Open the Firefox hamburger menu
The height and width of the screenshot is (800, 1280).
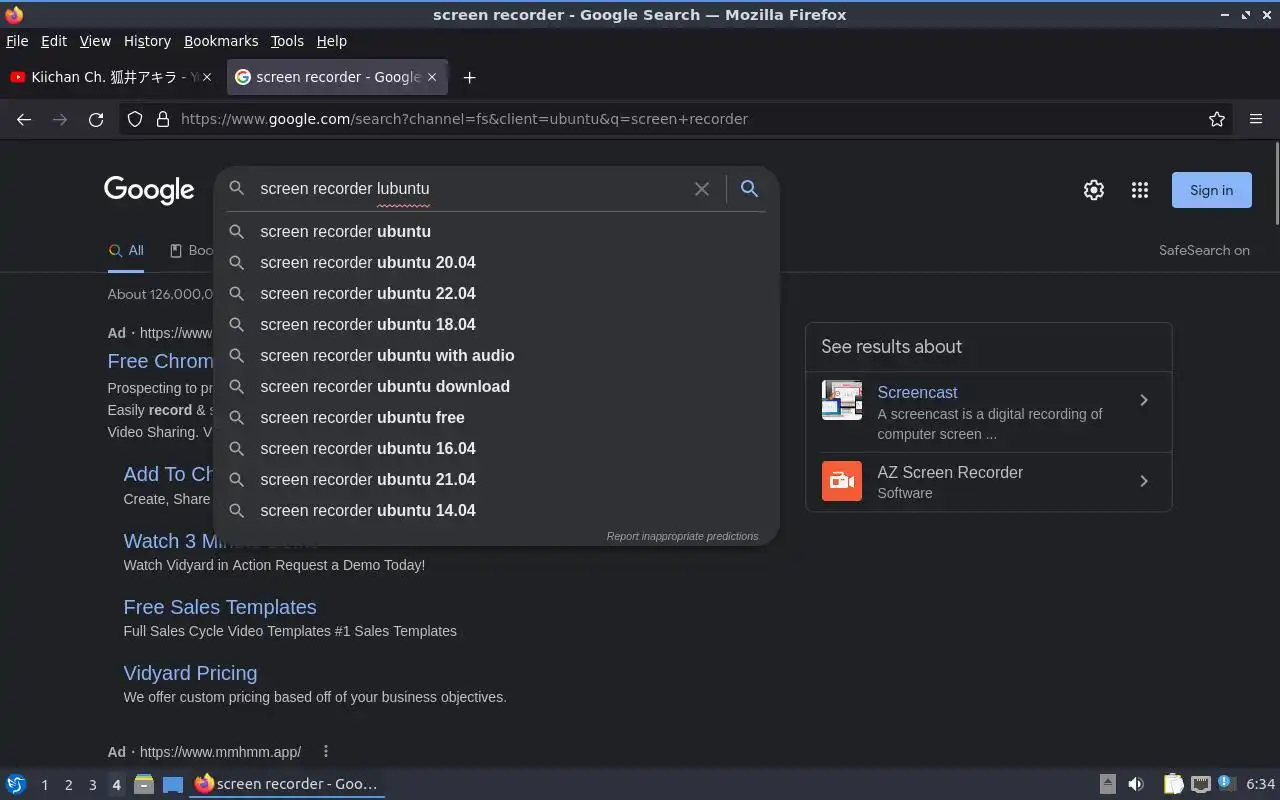[1256, 119]
